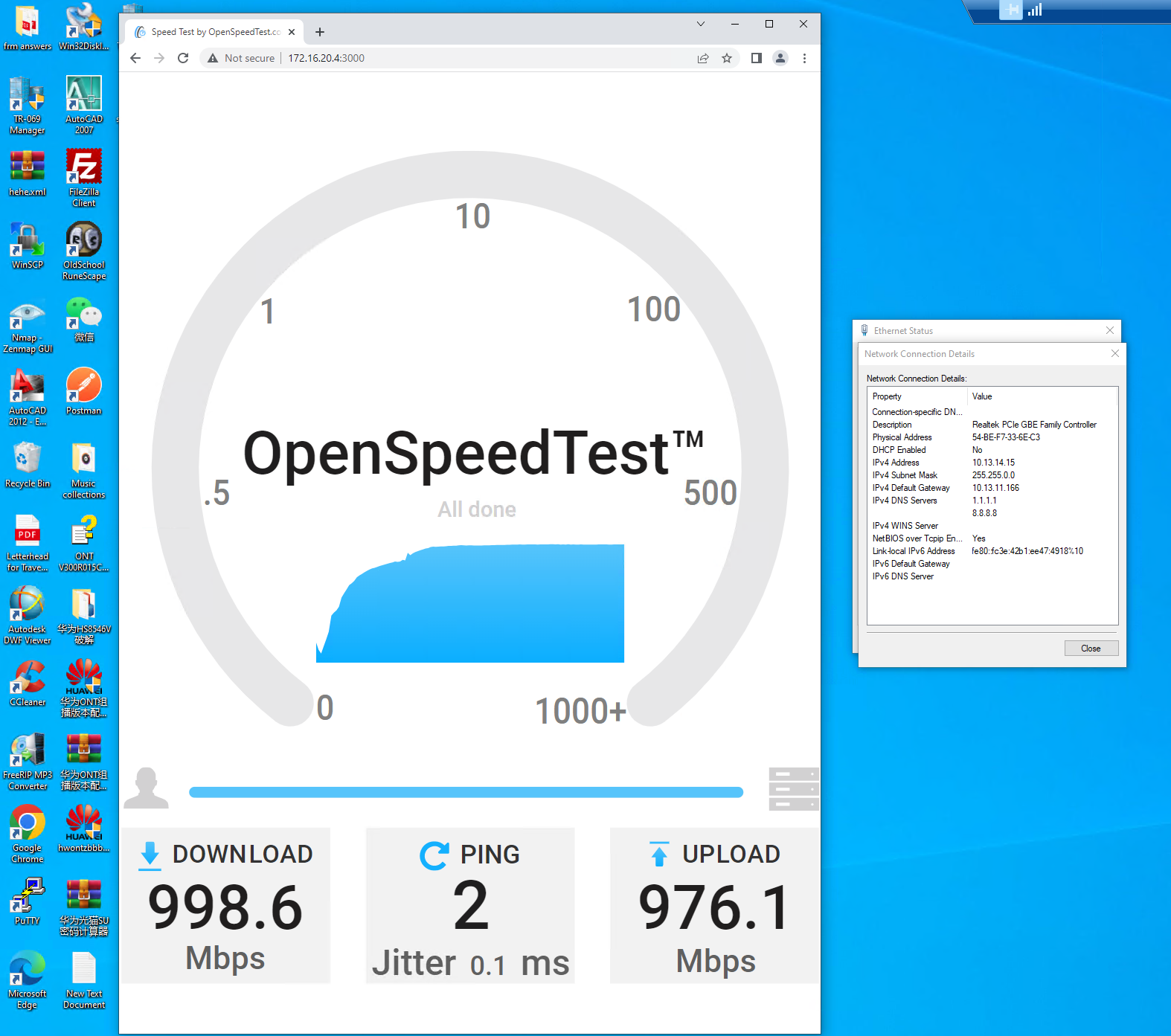Open the Music collections folder

pyautogui.click(x=84, y=470)
